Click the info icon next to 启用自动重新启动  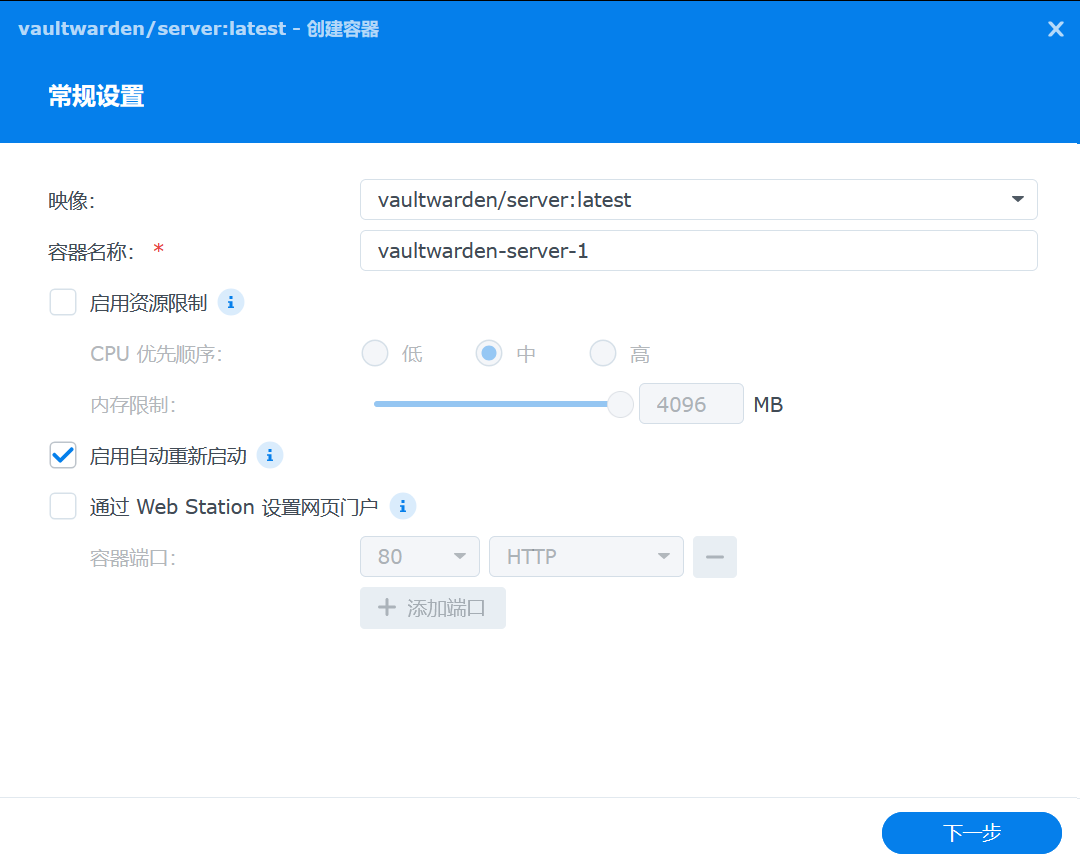click(x=269, y=455)
